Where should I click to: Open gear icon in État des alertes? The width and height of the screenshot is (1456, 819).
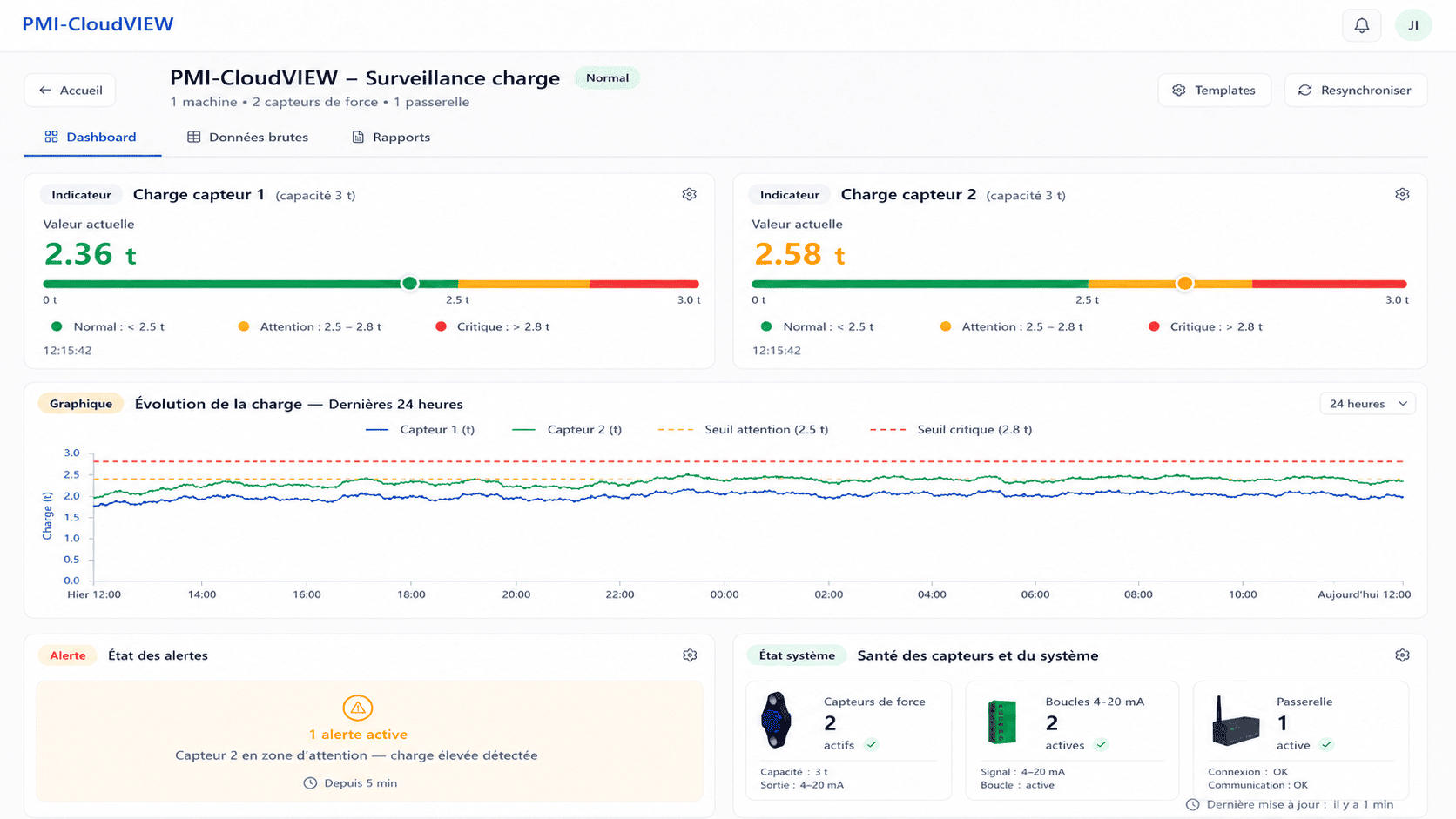pyautogui.click(x=690, y=655)
